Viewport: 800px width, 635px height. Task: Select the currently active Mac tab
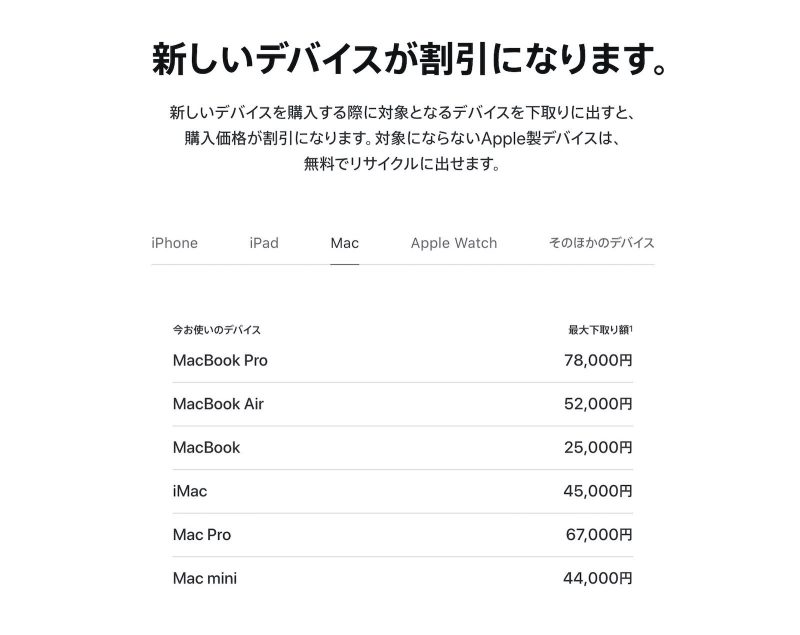point(344,242)
